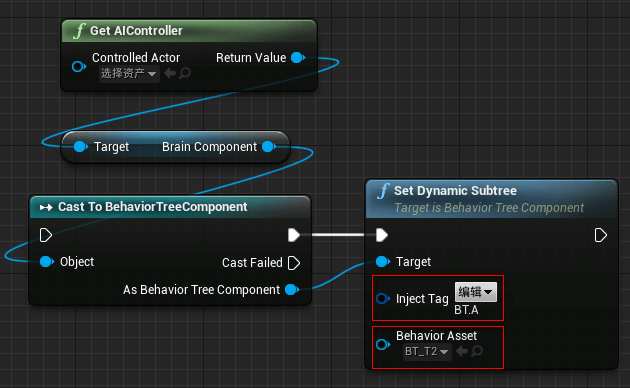Click the function icon on Set Dynamic Subtree
630x388 pixels.
pos(383,190)
